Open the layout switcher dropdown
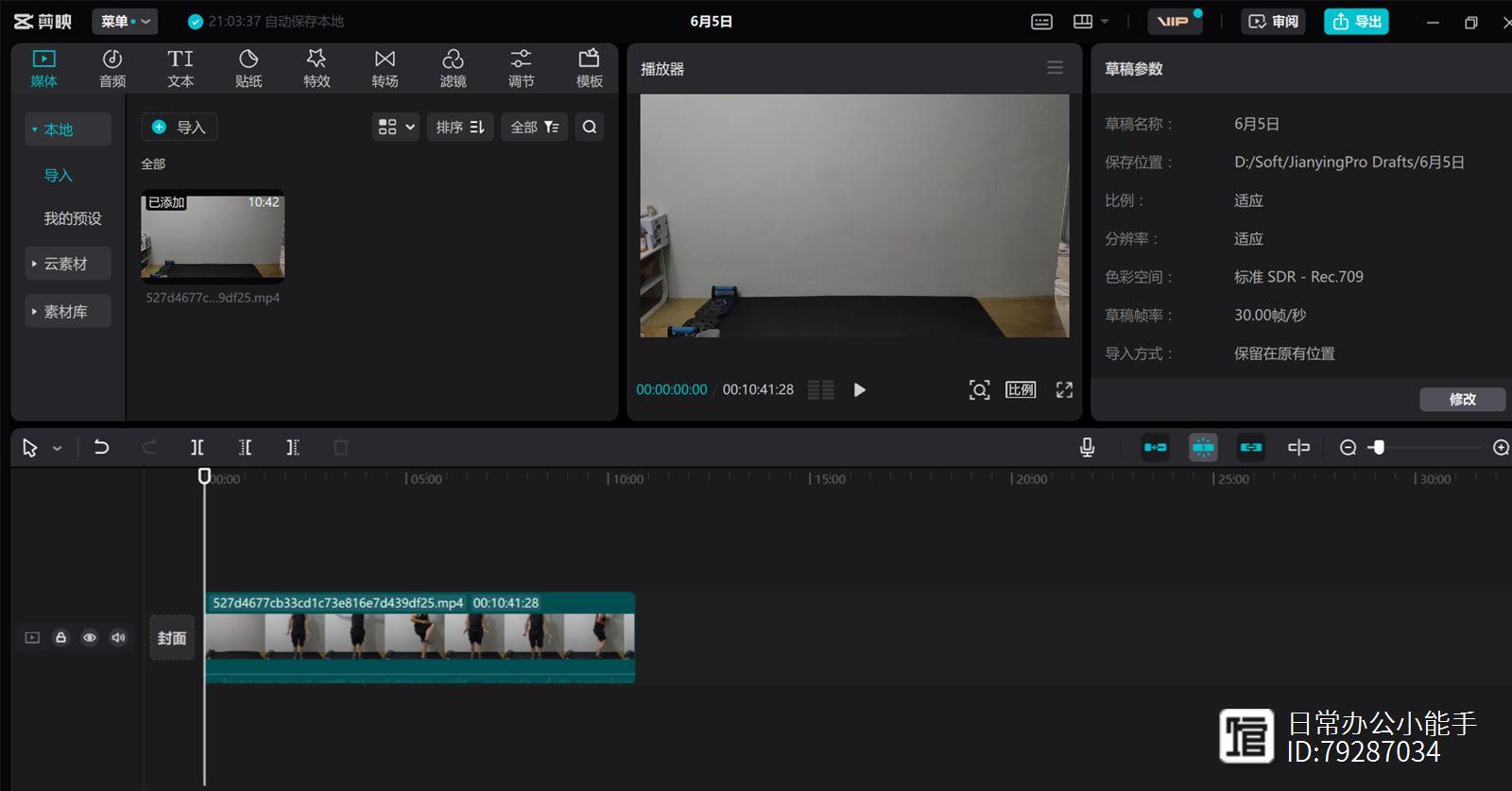 click(x=1091, y=21)
